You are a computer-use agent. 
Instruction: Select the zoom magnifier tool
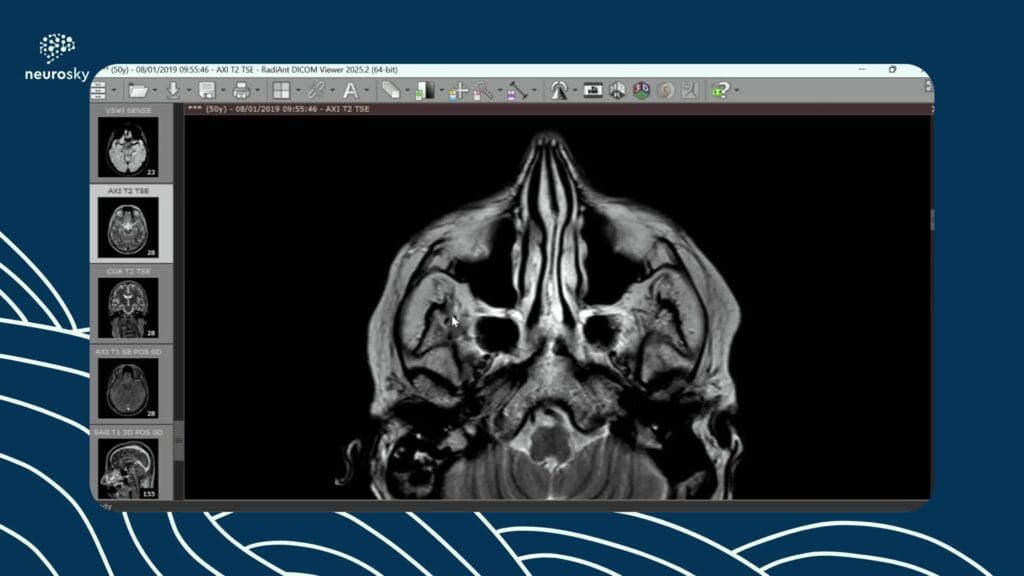pyautogui.click(x=483, y=91)
